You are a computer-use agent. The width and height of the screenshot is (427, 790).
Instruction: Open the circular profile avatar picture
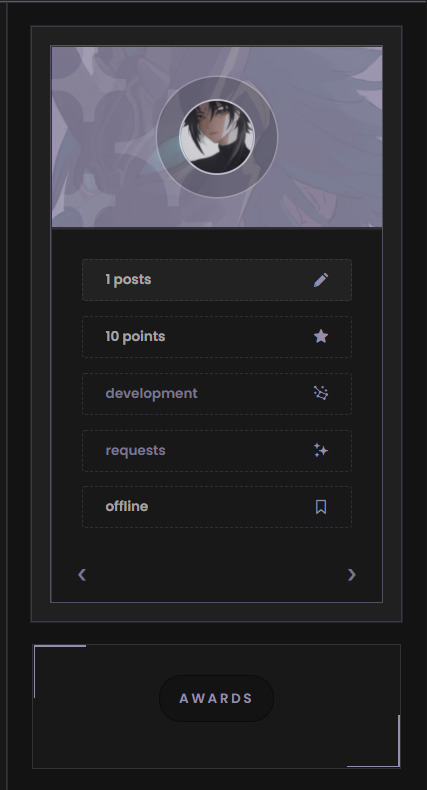click(217, 137)
